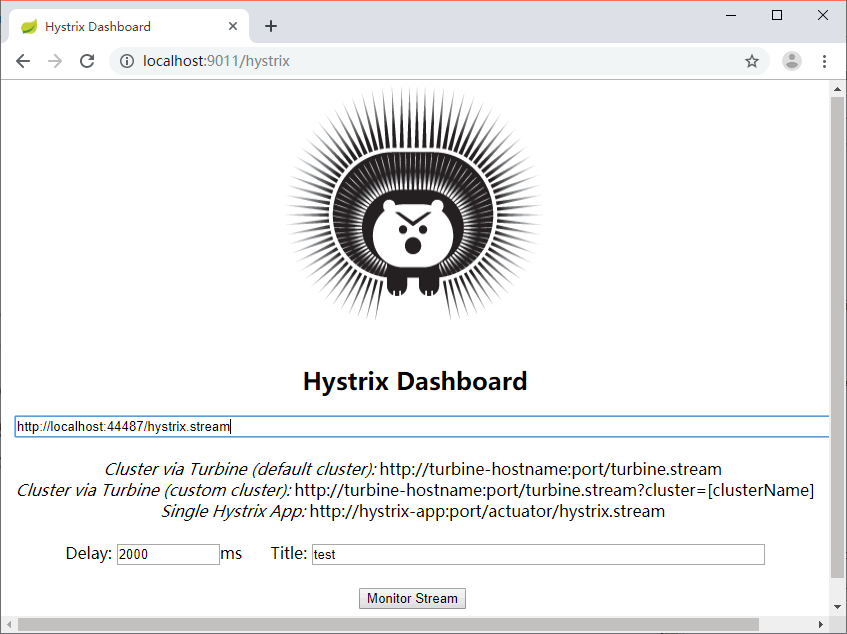This screenshot has height=634, width=847.
Task: Focus the hystrix.stream URL input field
Action: pos(422,427)
